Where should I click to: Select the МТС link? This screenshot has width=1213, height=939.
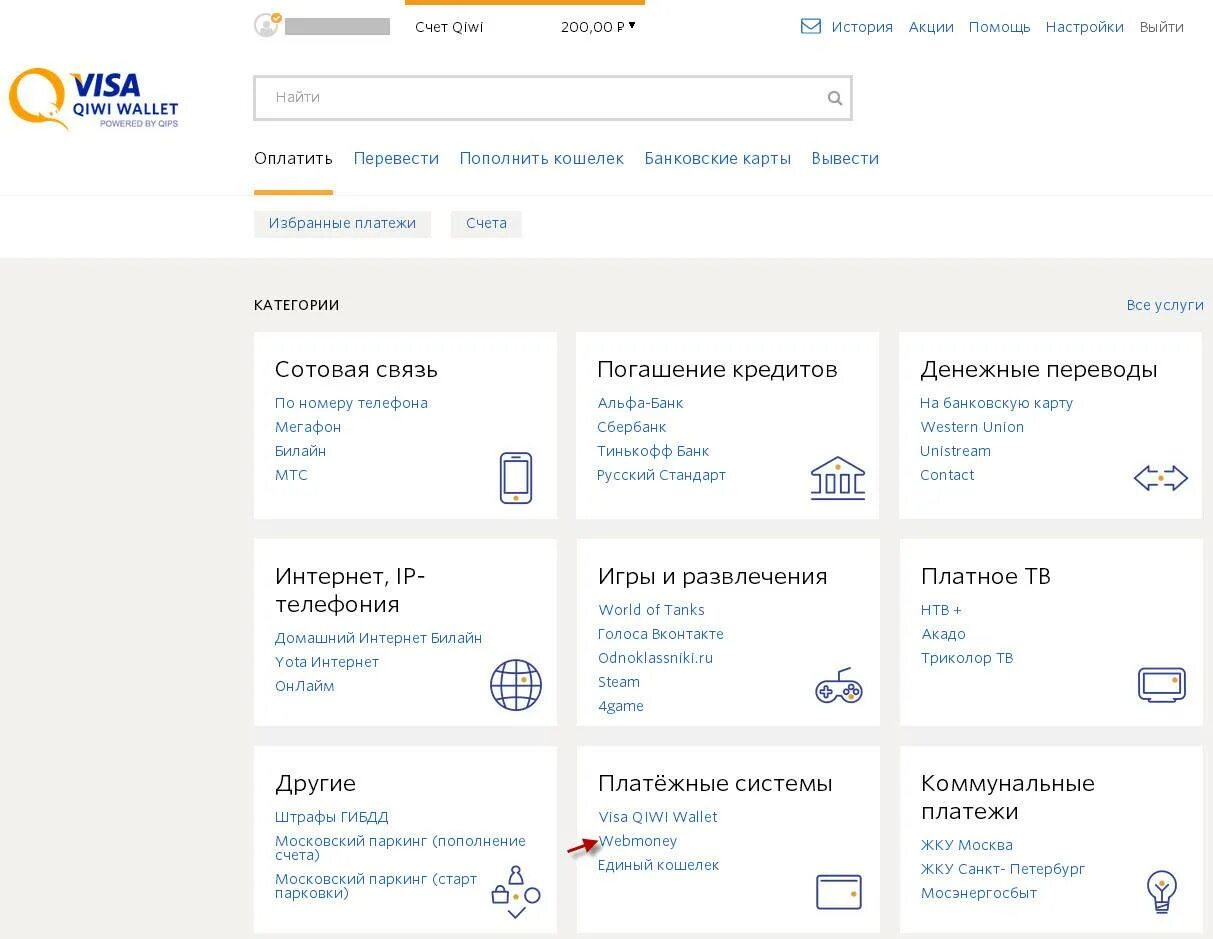click(291, 475)
